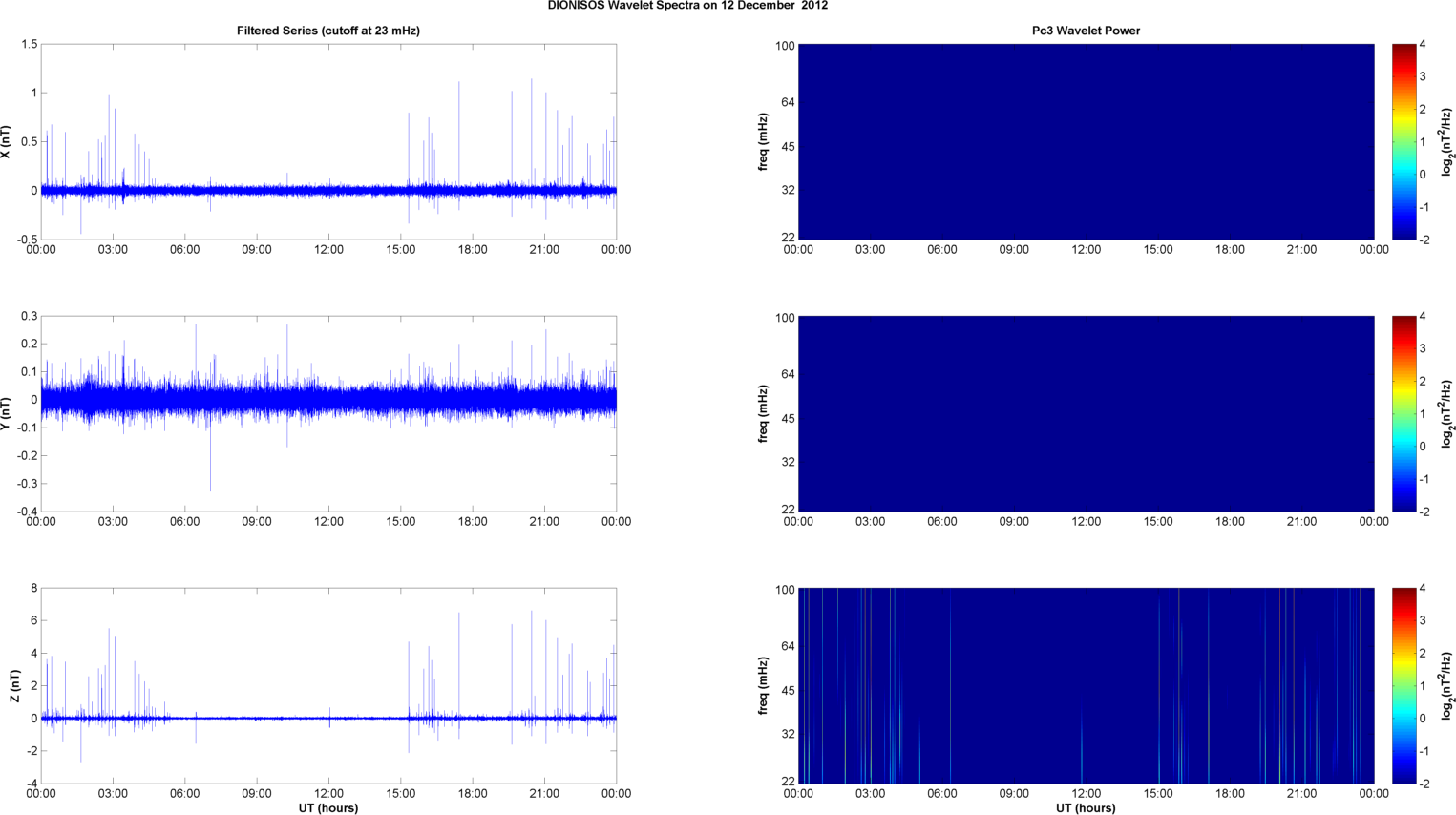
Task: Click 'UT (hours)' label under Z spectrogram
Action: pos(1086,807)
